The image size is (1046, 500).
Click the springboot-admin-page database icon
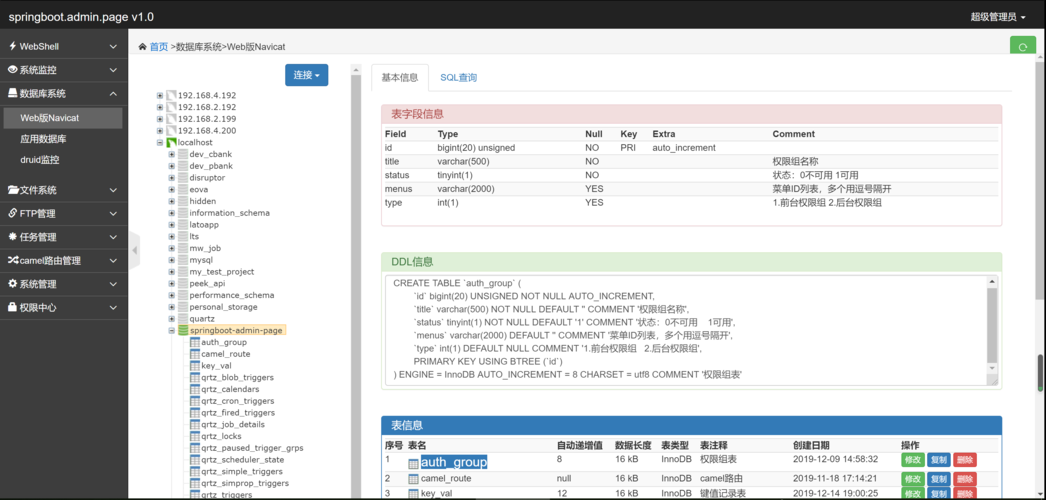[183, 330]
